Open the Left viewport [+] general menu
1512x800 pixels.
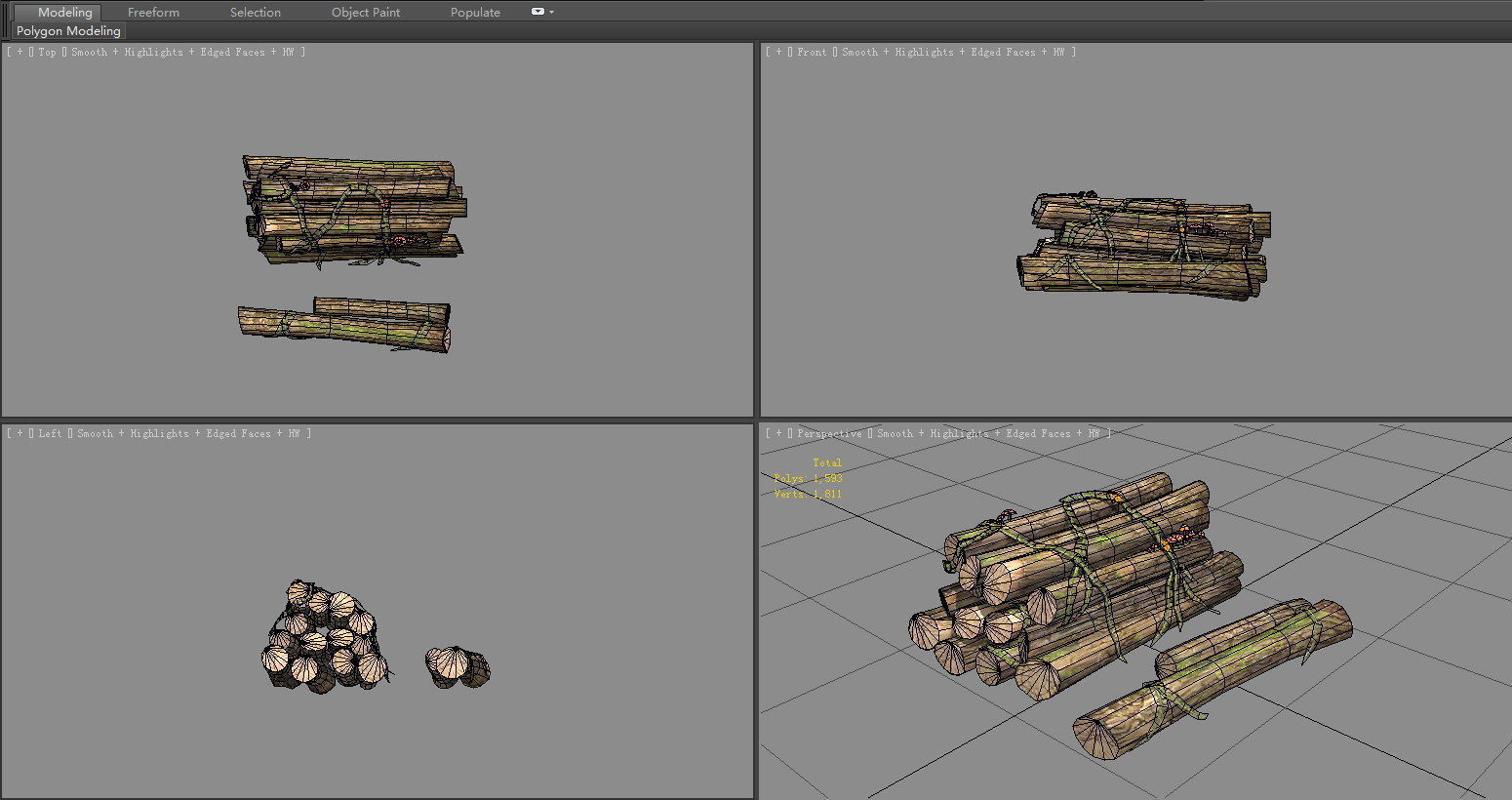(20, 433)
